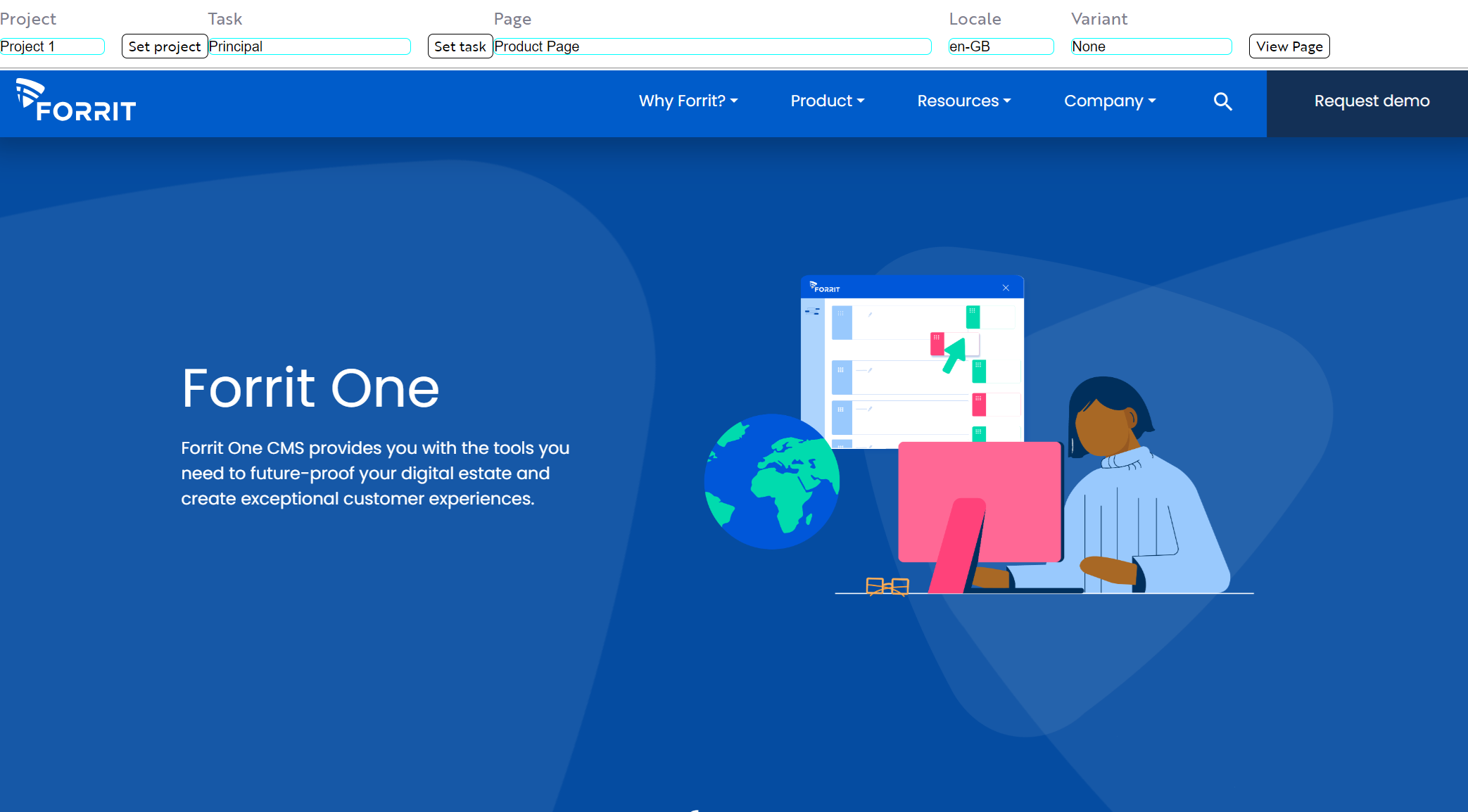Open the search magnifier icon
1468x812 pixels.
pos(1222,101)
